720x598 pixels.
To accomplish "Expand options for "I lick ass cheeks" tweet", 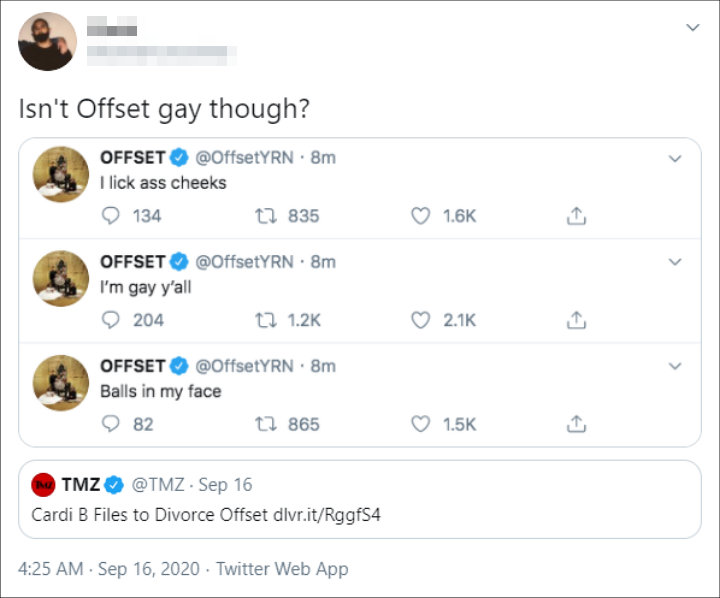I will tap(675, 159).
